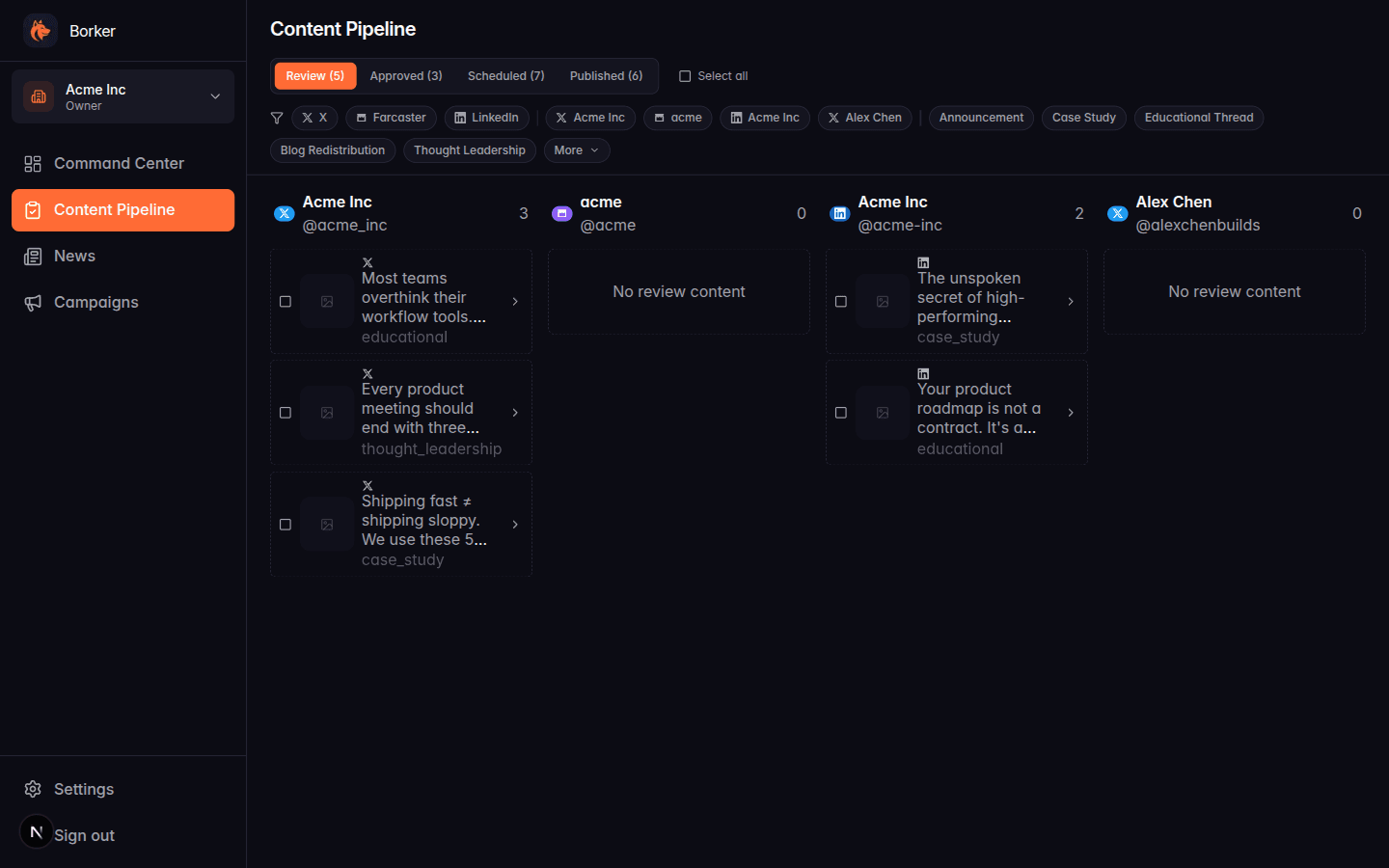Switch to the Scheduled tab
Viewport: 1389px width, 868px height.
505,75
